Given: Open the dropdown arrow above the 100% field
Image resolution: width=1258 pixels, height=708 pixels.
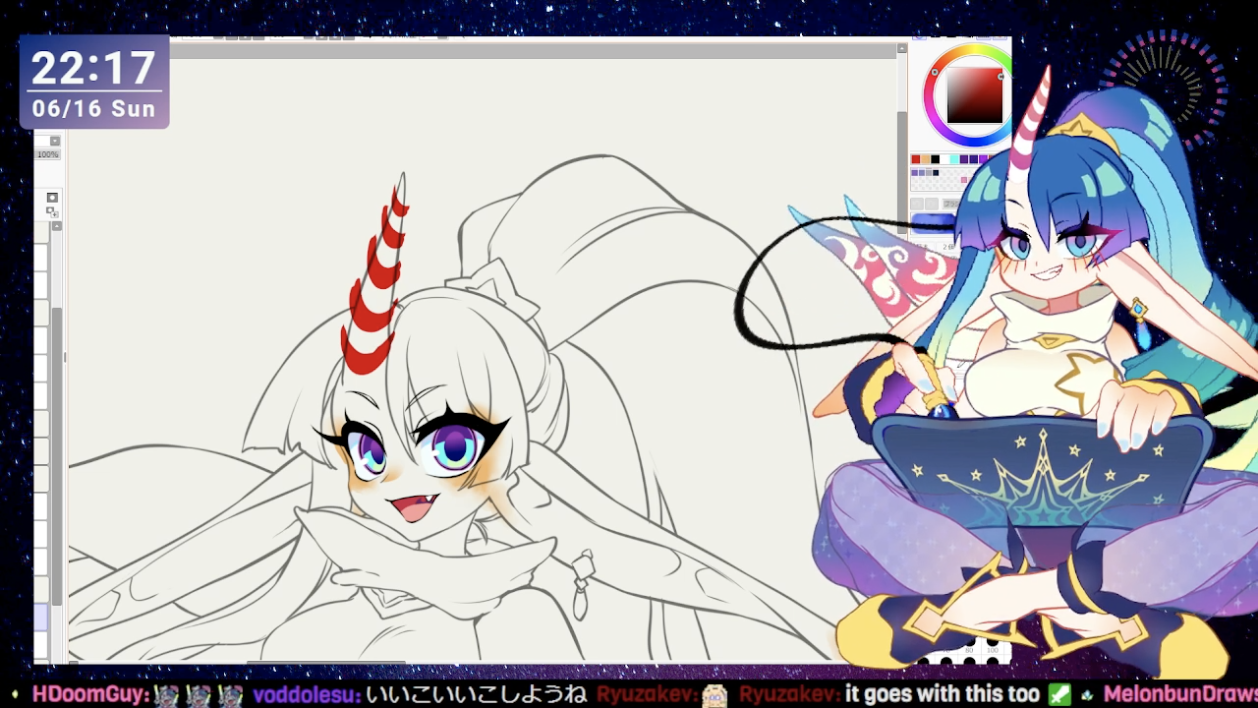Looking at the screenshot, I should 55,141.
